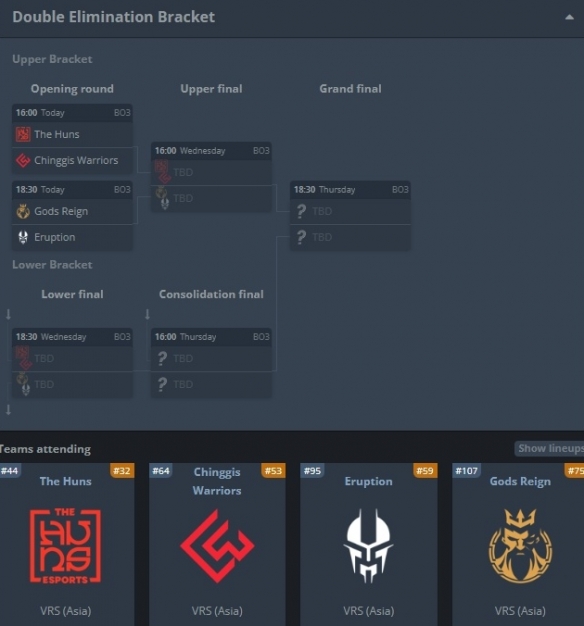Click the #53 badge on Chinggis Warriors
The width and height of the screenshot is (584, 626).
(x=273, y=471)
